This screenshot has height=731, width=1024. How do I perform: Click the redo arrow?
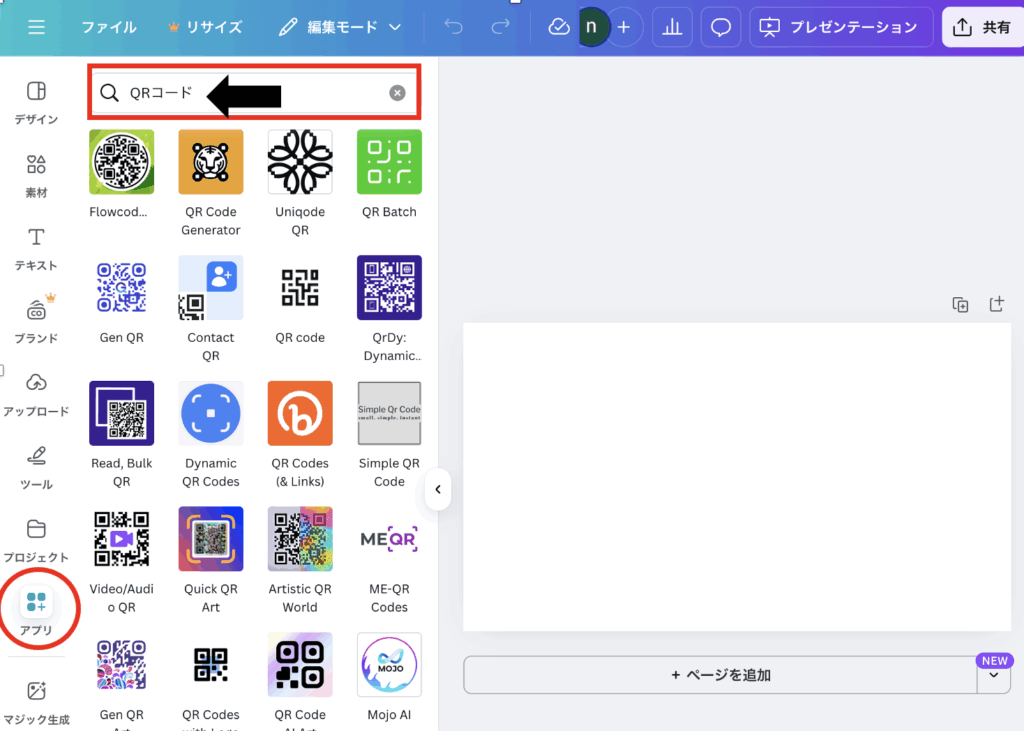pos(500,27)
